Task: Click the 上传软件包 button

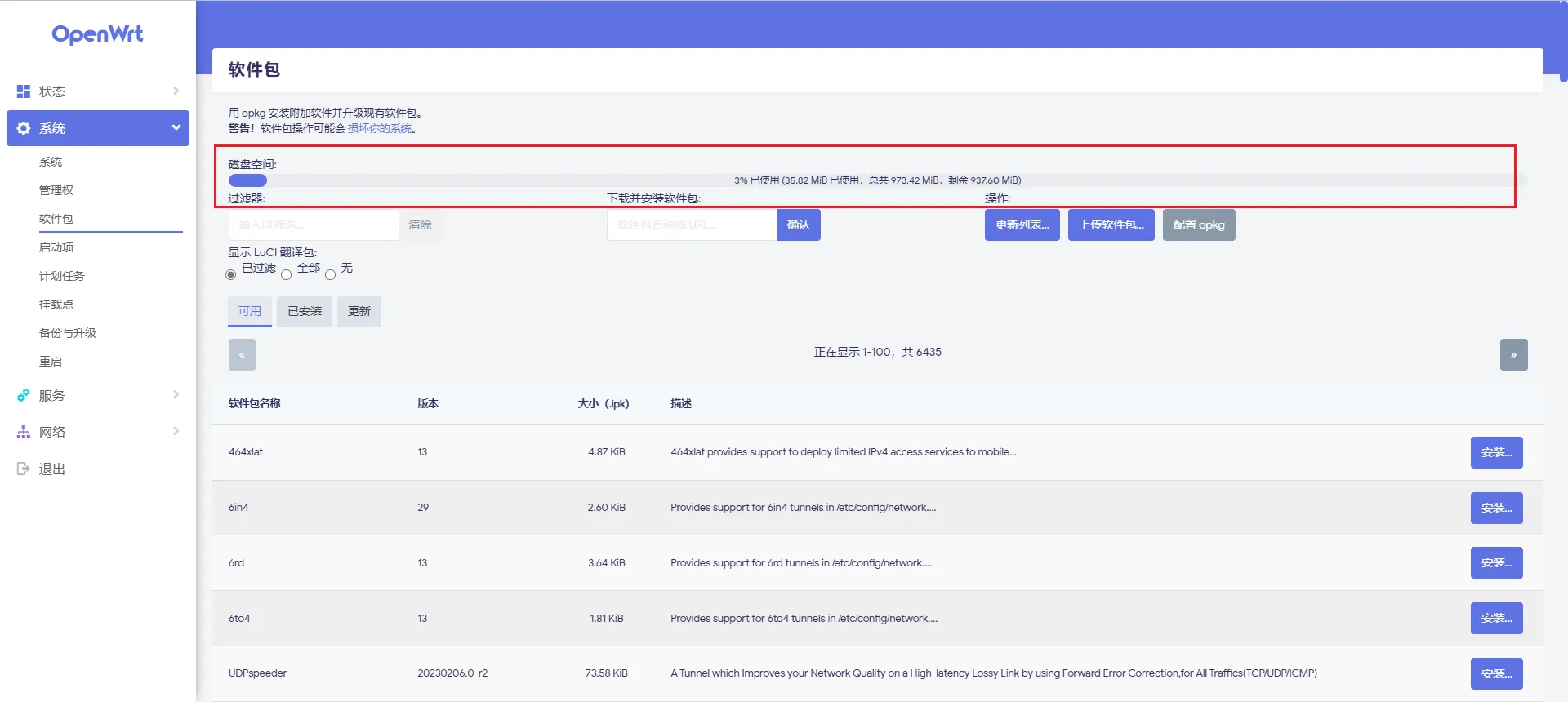Action: [1111, 224]
